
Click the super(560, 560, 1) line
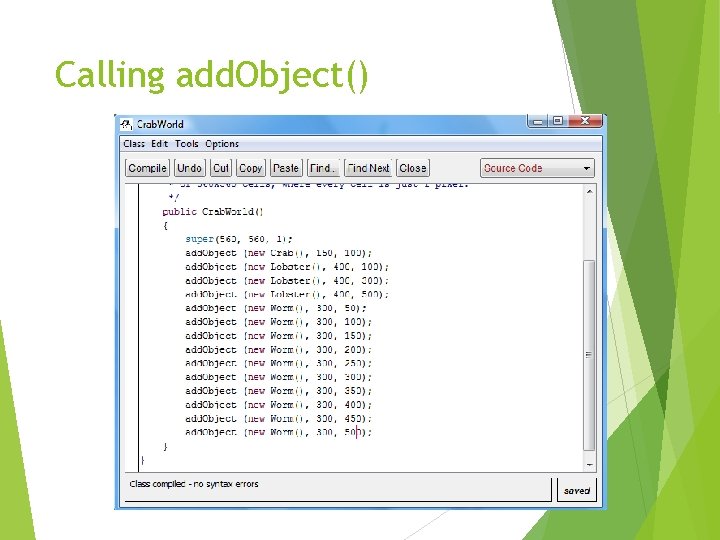click(x=239, y=239)
